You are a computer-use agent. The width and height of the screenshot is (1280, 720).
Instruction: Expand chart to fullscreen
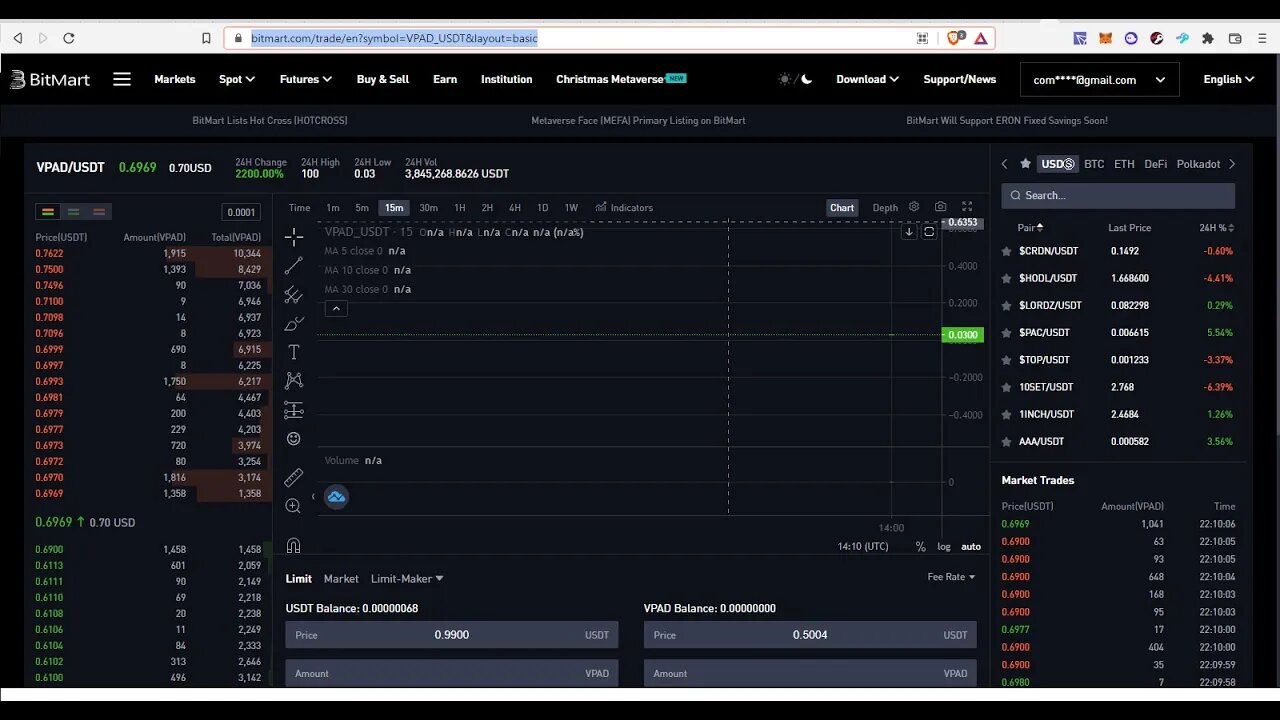coord(967,207)
